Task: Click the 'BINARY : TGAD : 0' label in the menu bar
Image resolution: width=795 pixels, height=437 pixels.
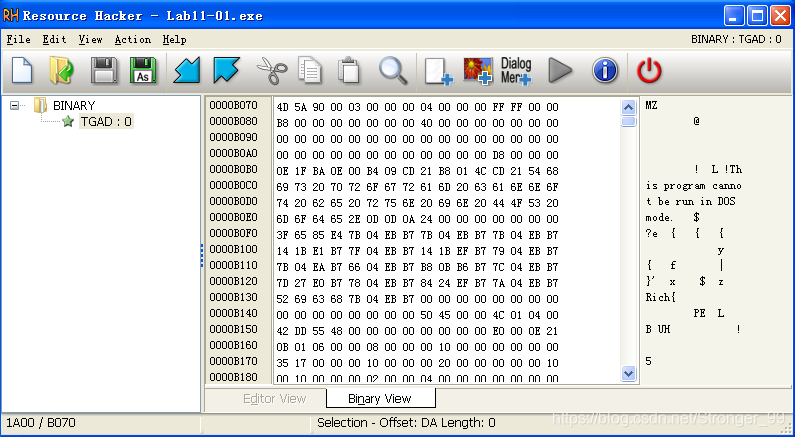Action: 736,39
